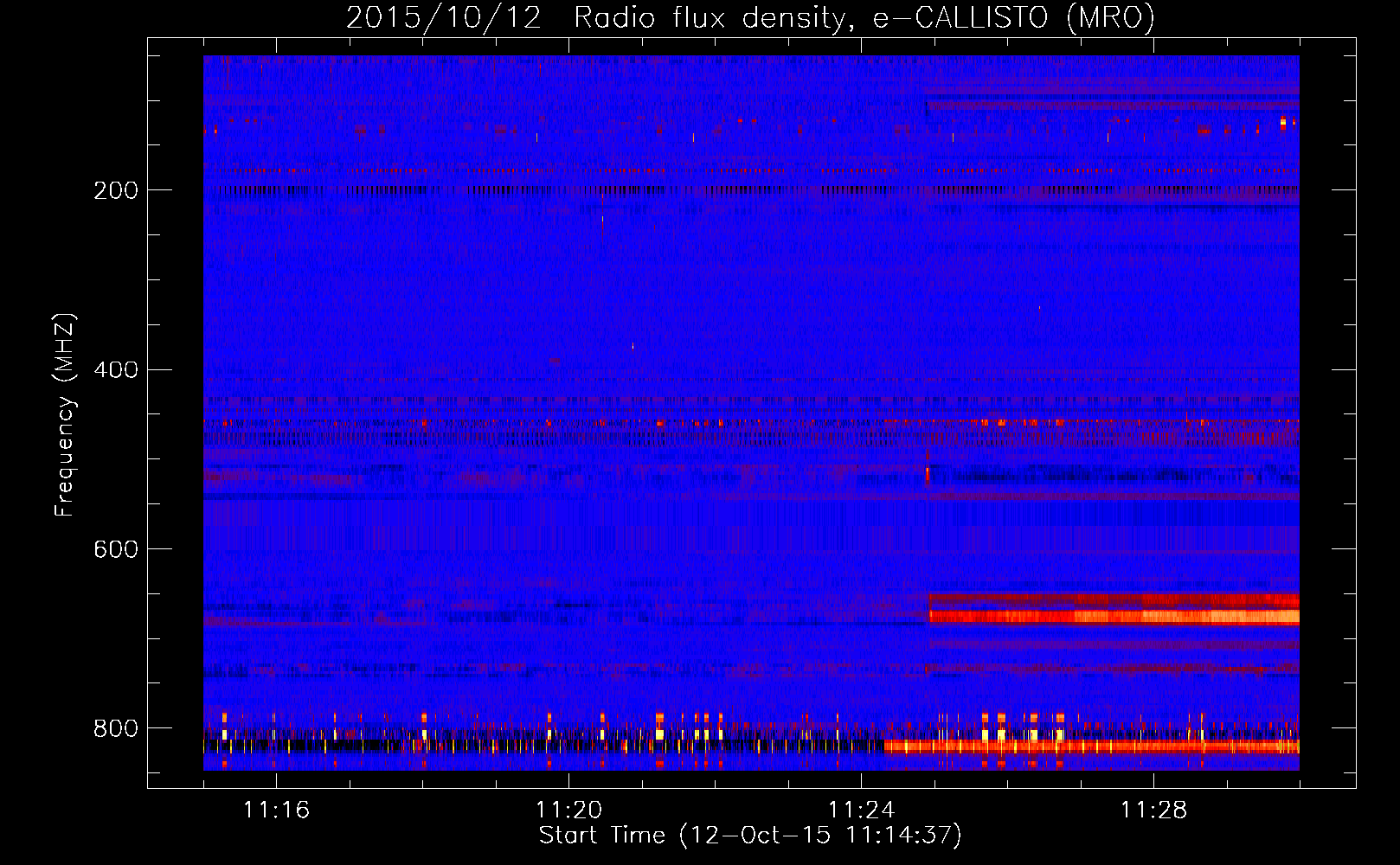The width and height of the screenshot is (1400, 865).
Task: Click the 400 frequency tick label
Action: (116, 370)
